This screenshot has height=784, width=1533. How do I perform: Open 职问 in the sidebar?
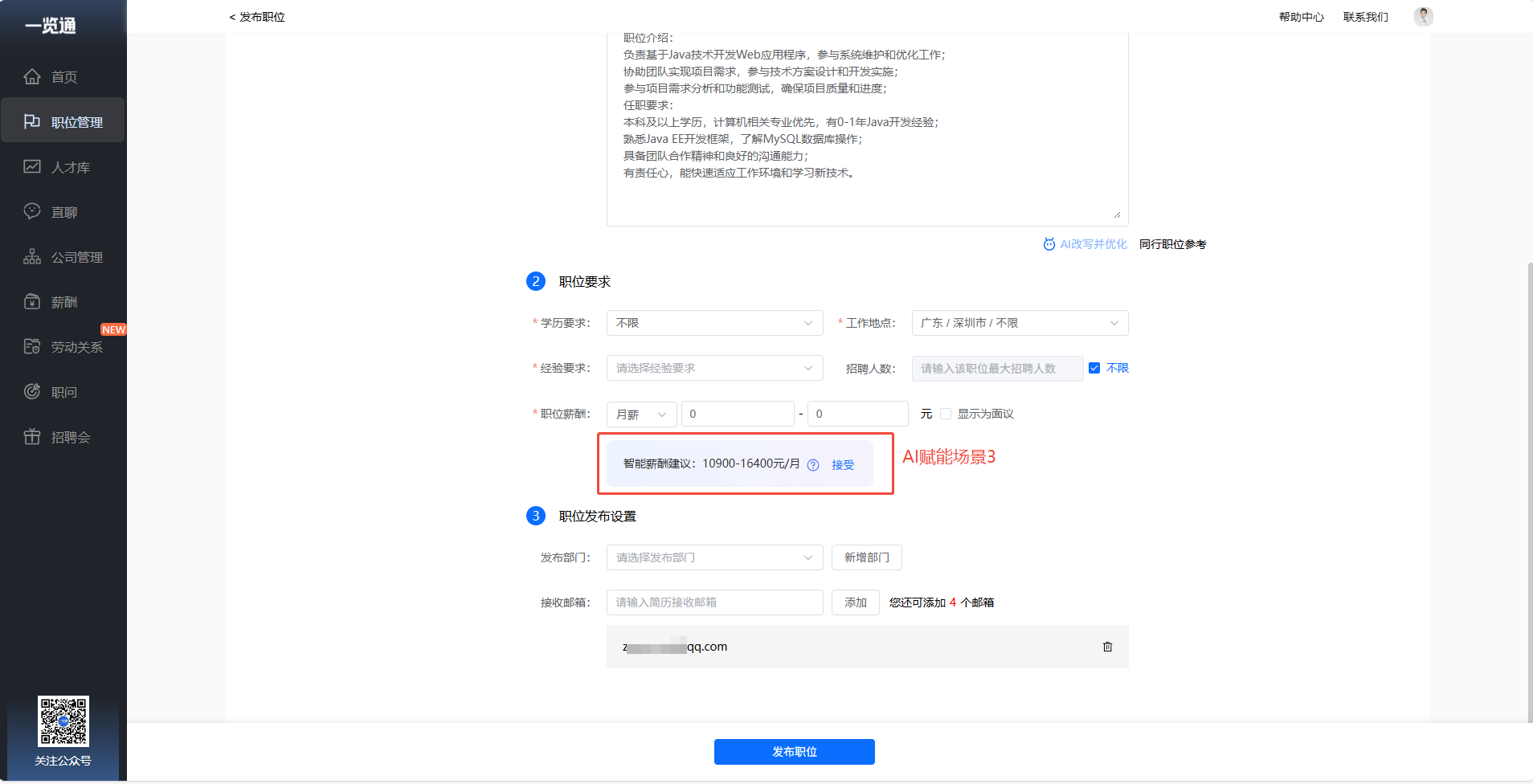coord(63,391)
